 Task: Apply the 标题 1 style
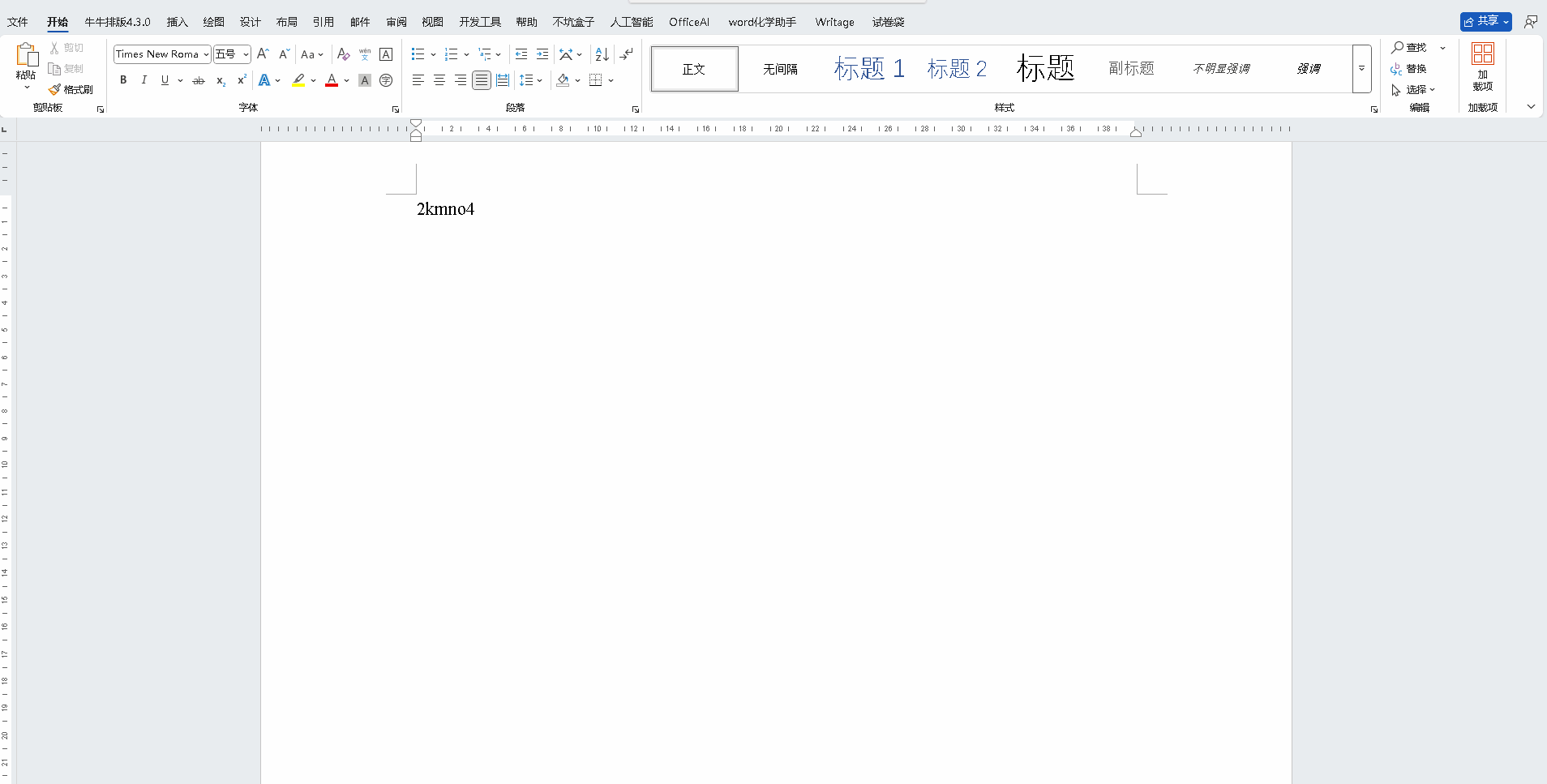click(x=869, y=69)
